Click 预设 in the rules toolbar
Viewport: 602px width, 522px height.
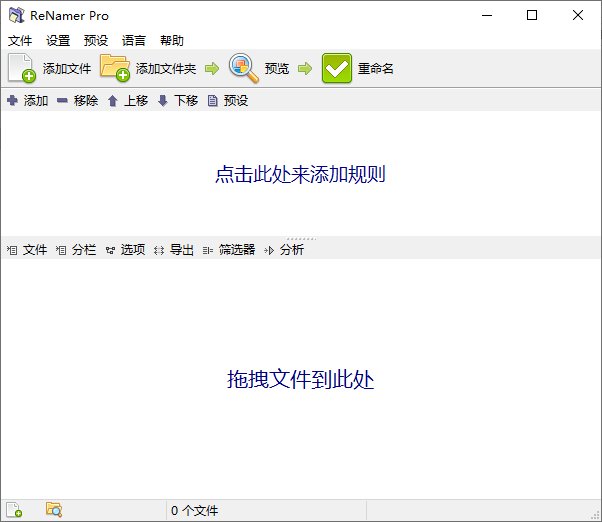click(x=236, y=101)
